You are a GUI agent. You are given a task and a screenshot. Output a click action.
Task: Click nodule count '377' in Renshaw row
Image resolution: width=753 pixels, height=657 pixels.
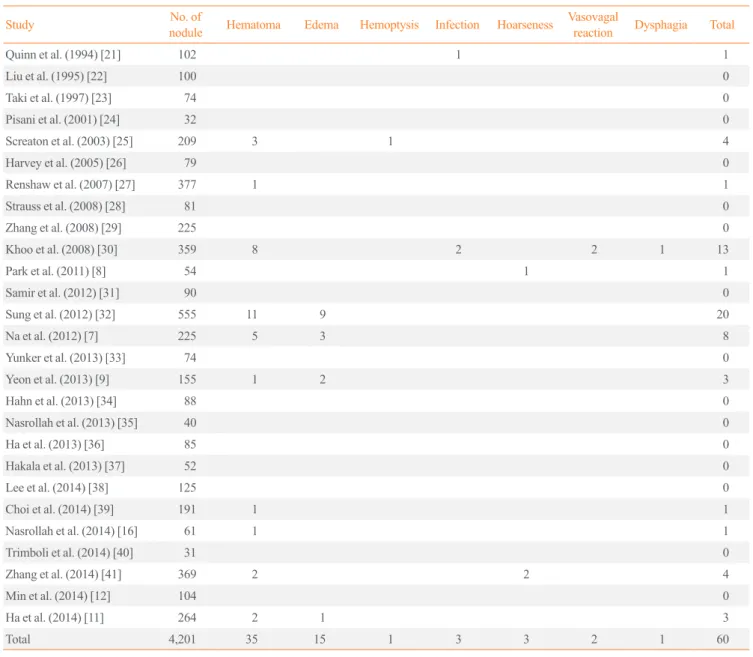[x=187, y=184]
